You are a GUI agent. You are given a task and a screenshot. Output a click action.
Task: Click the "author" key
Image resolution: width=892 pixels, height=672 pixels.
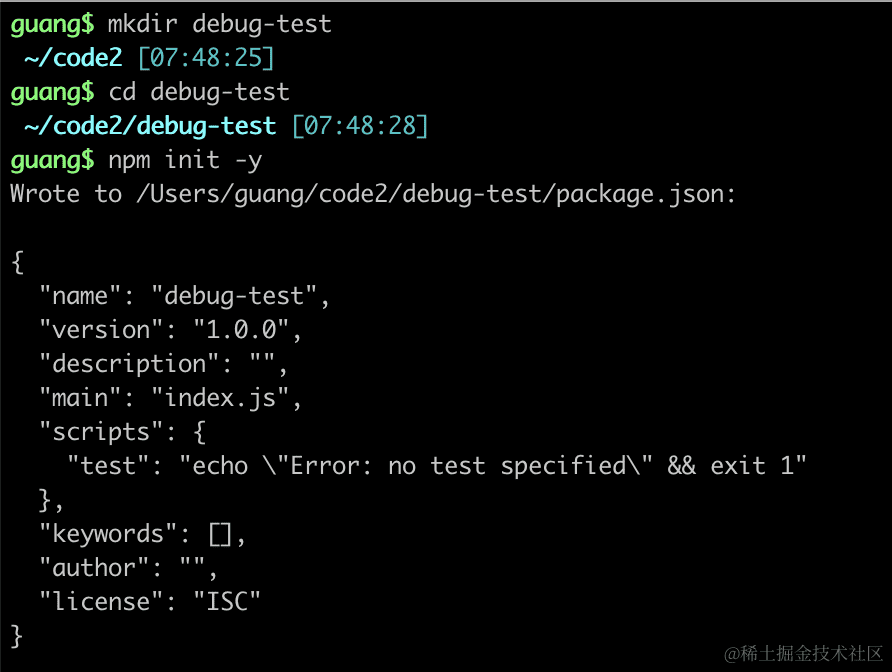tap(95, 568)
